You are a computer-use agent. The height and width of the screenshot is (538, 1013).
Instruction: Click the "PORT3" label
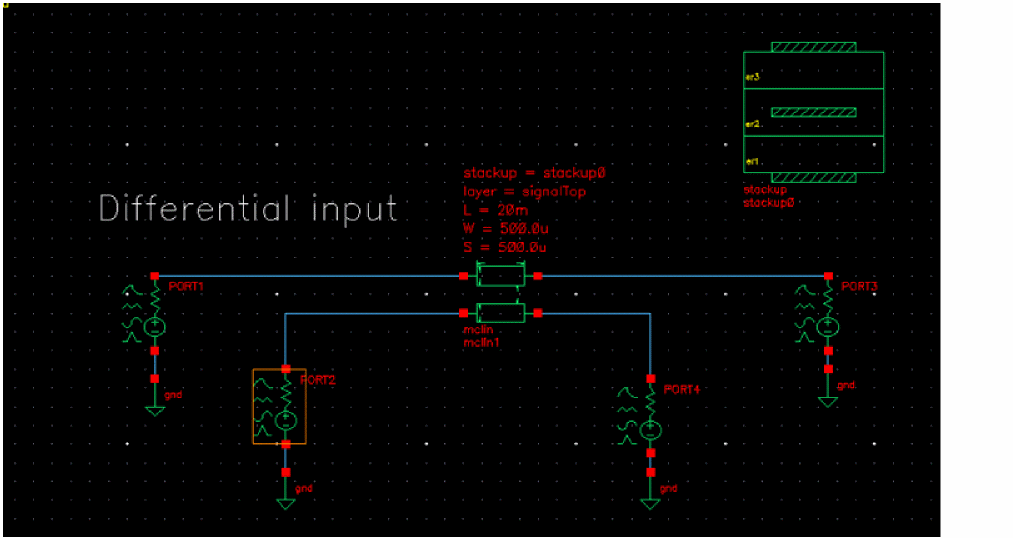860,286
